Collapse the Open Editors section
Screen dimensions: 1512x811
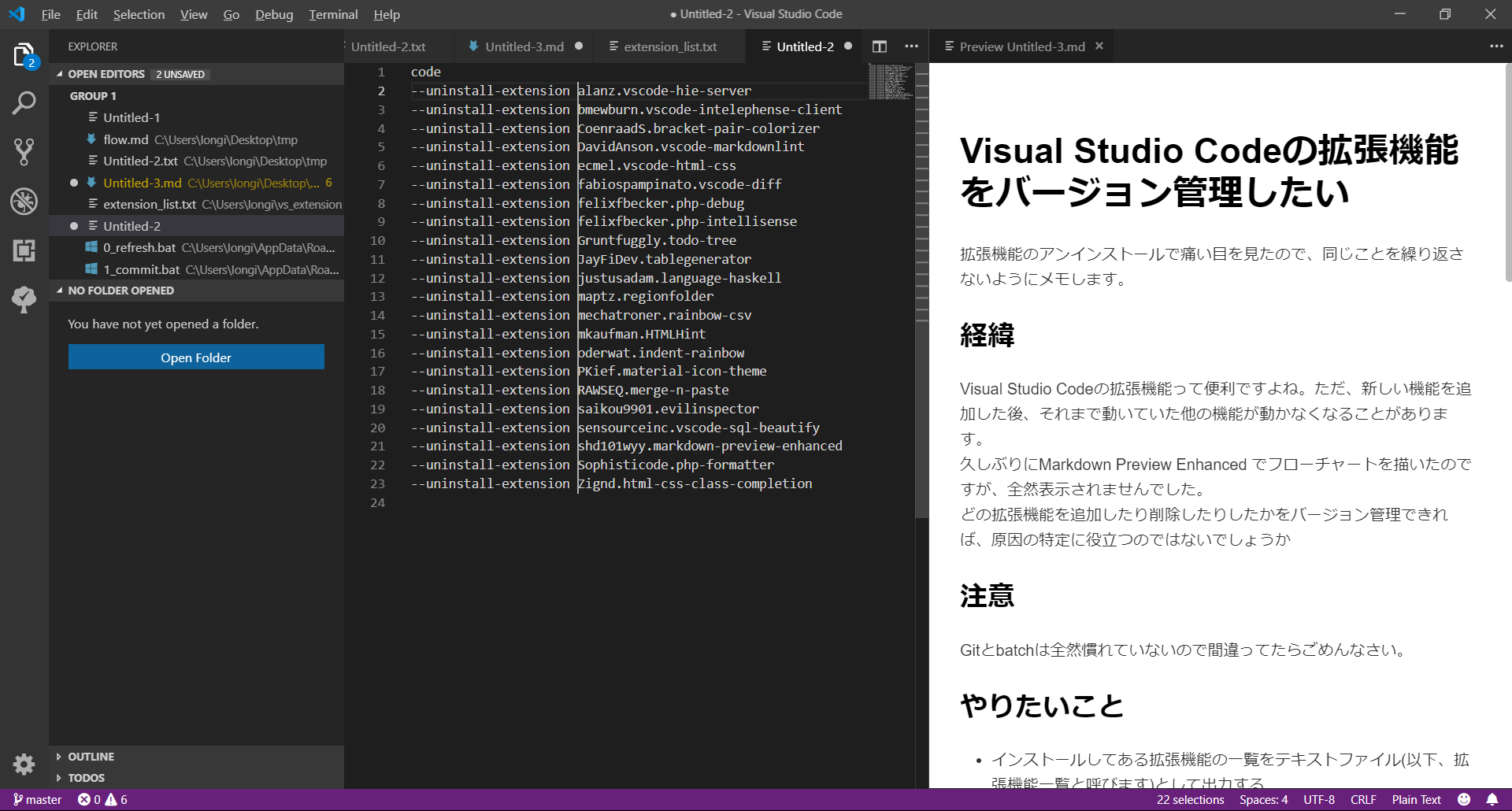(x=61, y=74)
